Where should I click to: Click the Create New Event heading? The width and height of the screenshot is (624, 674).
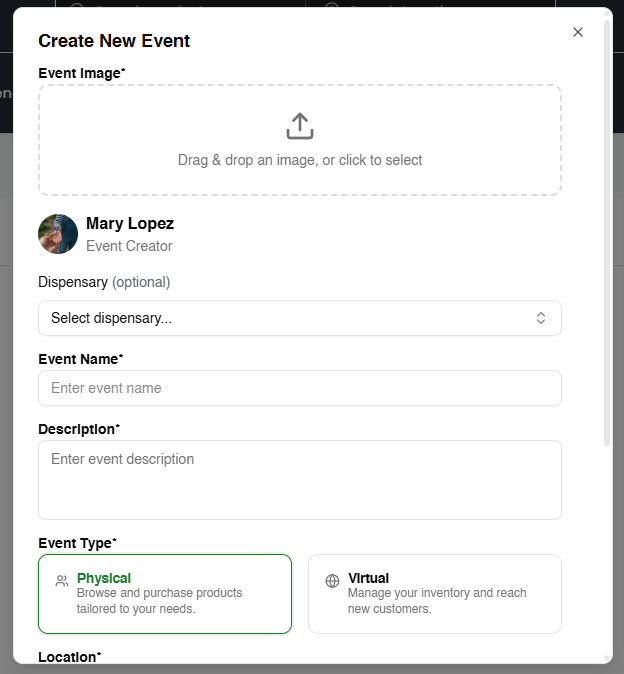coord(114,41)
